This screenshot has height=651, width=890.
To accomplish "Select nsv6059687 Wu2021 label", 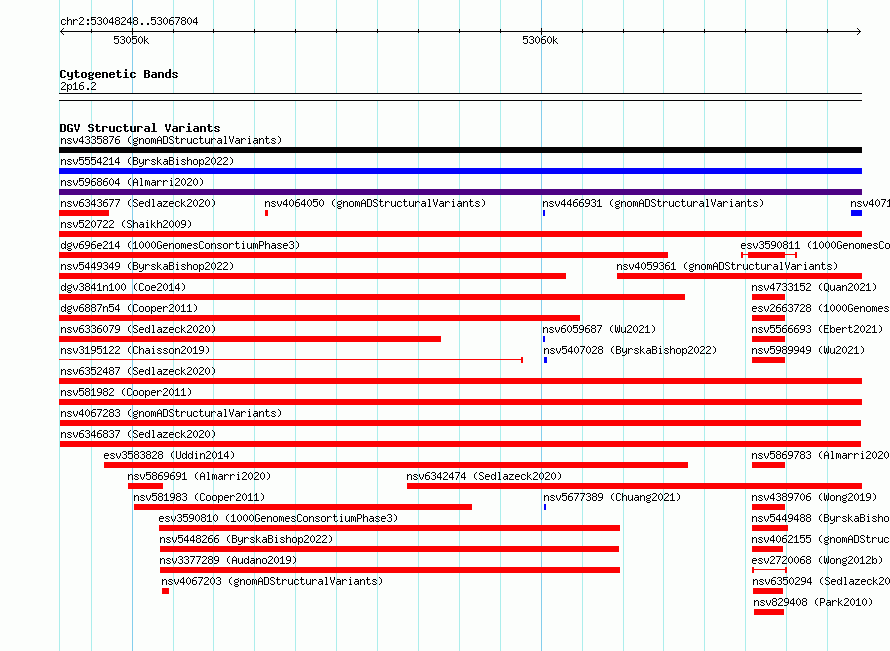I will coord(599,329).
